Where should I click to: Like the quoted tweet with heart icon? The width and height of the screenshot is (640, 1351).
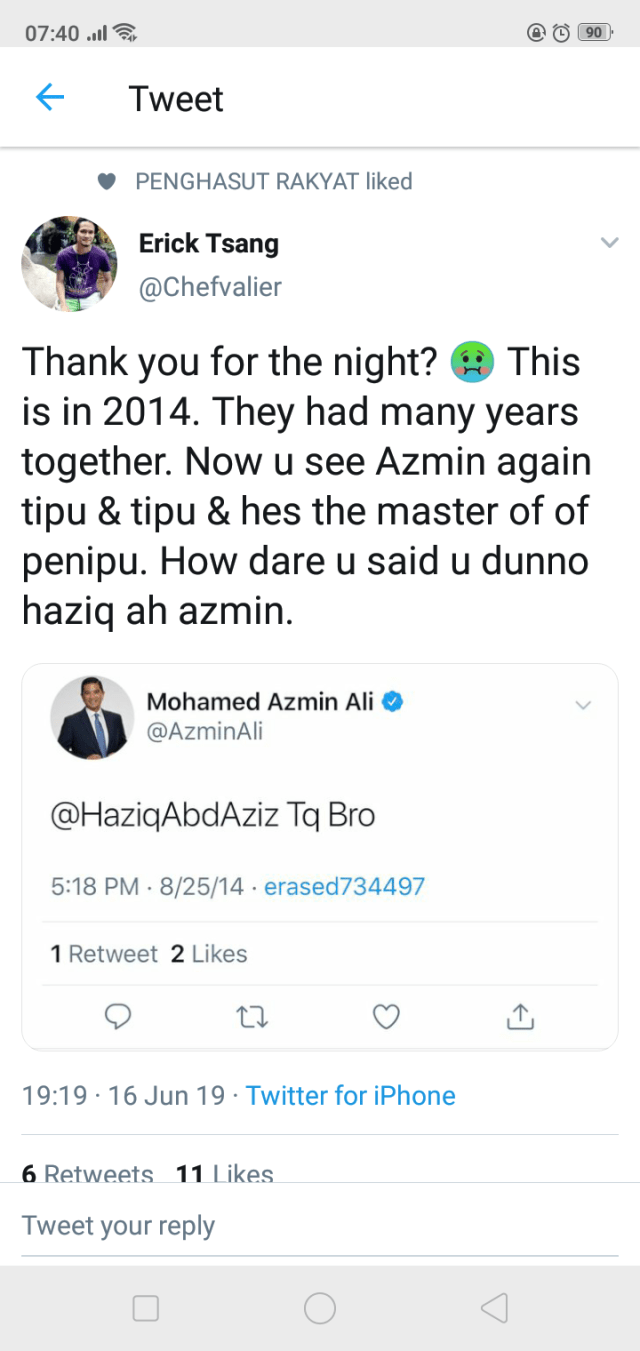click(x=386, y=1017)
